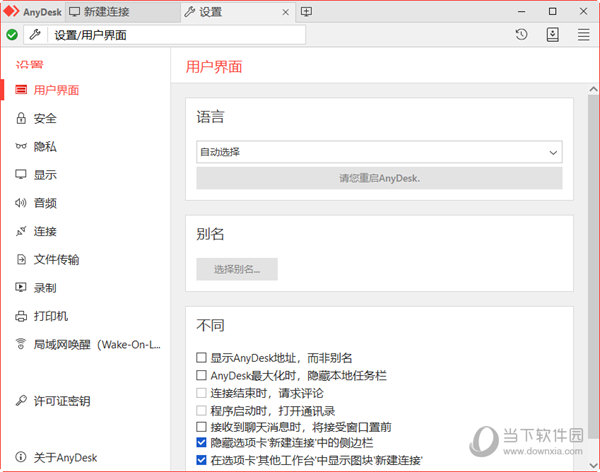Viewport: 600px width, 472px height.
Task: Close the 设置 tab
Action: click(x=285, y=12)
